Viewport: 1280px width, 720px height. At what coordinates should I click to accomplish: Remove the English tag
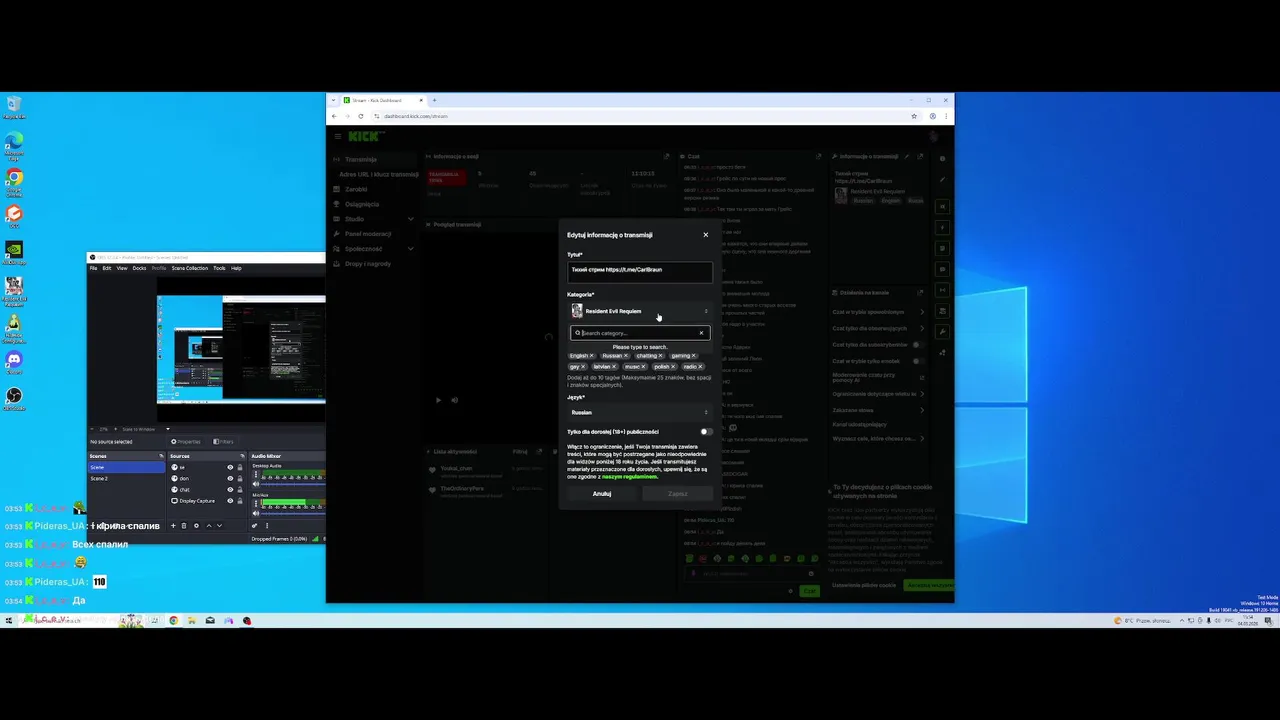coord(592,356)
